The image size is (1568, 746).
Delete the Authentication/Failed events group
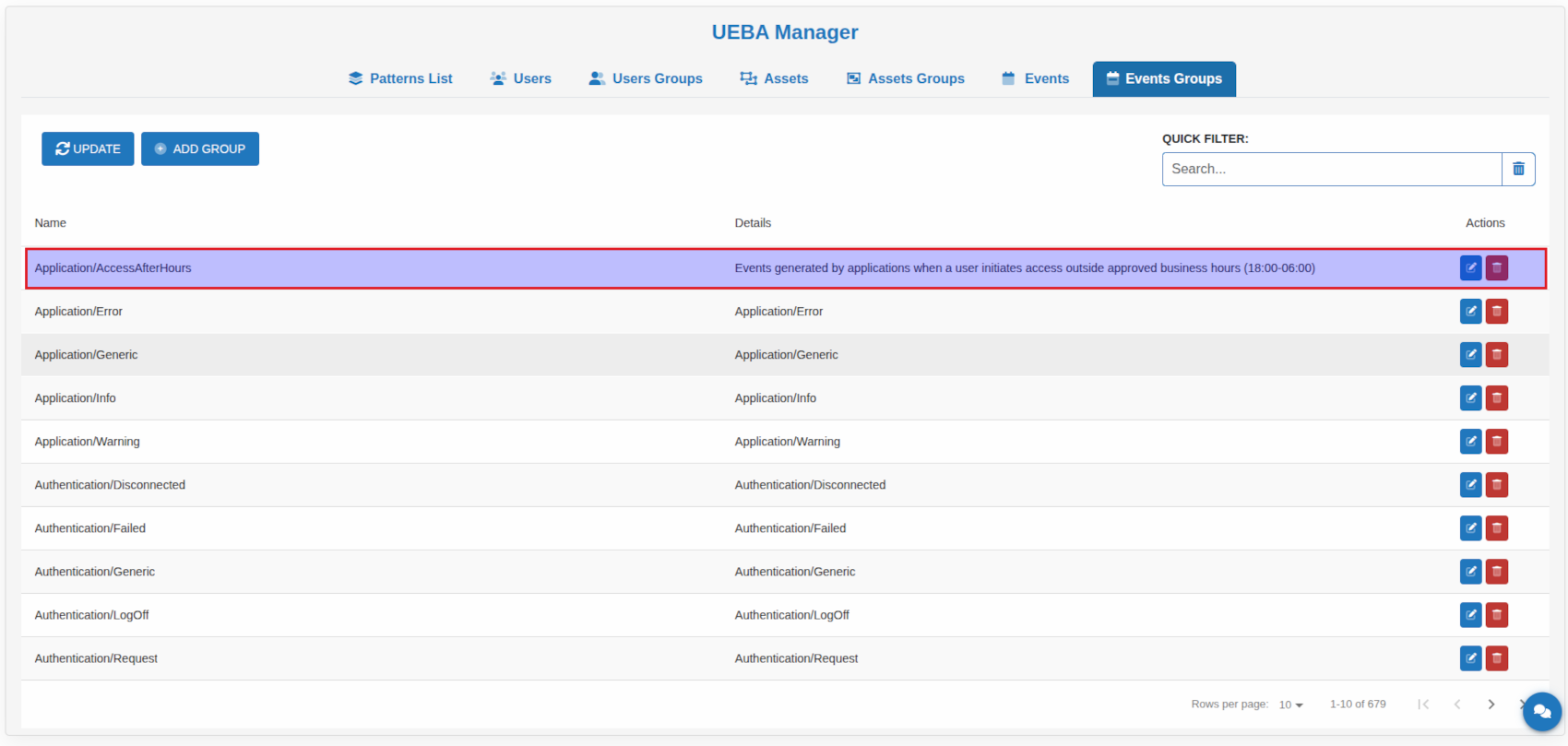1496,528
